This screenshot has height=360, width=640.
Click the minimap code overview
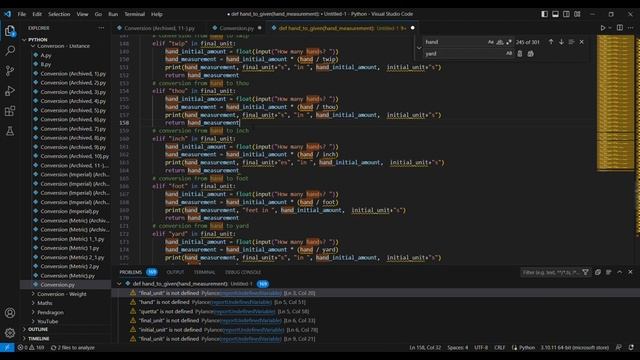click(616, 102)
